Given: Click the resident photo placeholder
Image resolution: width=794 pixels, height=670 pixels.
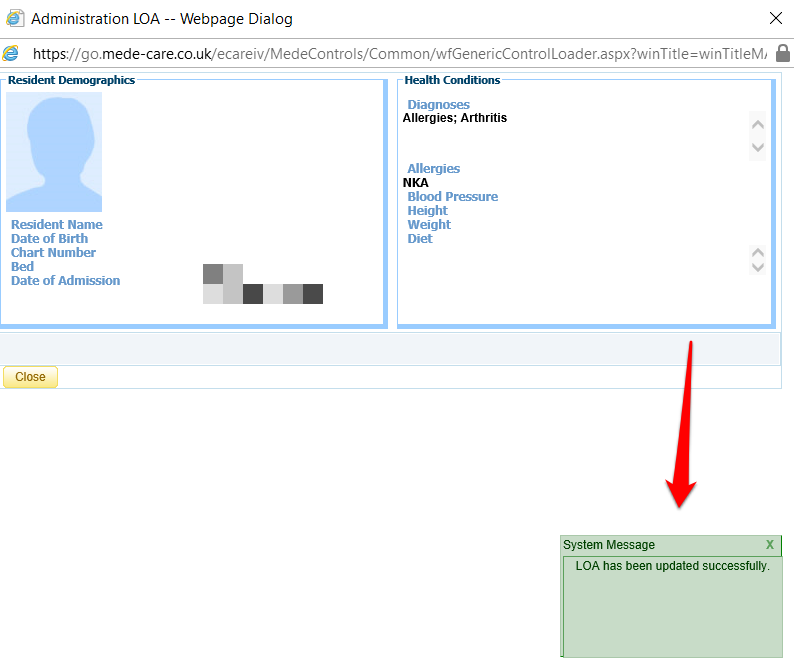Looking at the screenshot, I should pos(54,152).
